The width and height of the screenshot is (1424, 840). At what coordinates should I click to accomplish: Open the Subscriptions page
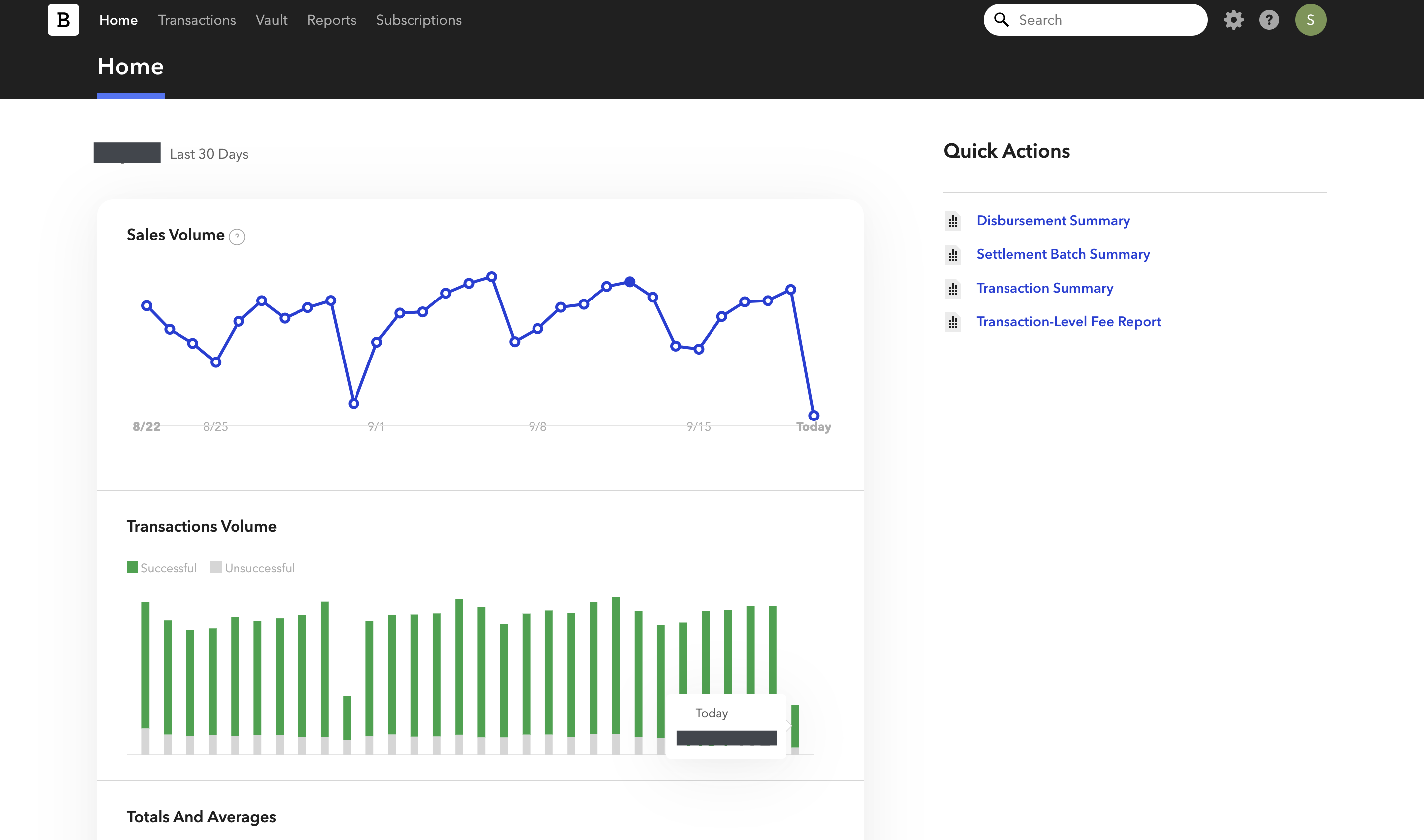(x=418, y=20)
